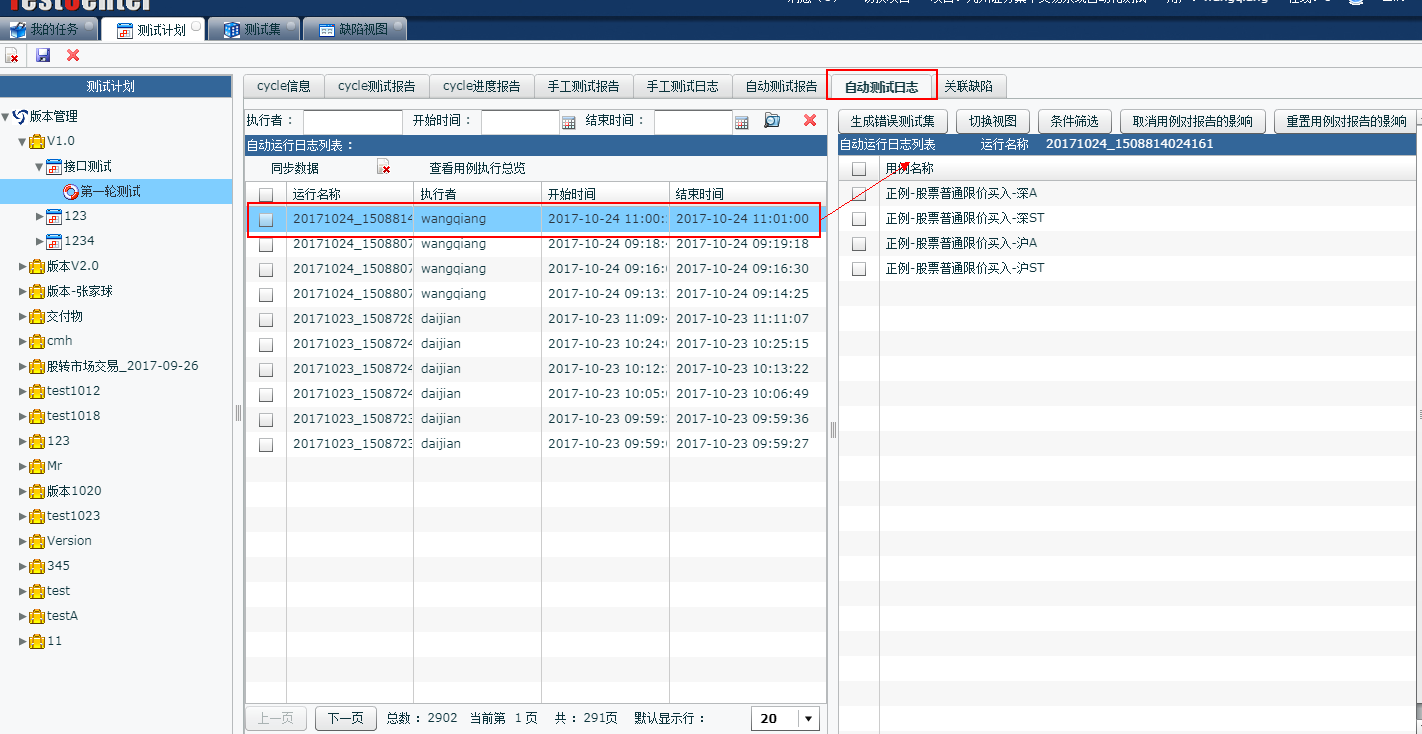The image size is (1422, 734).
Task: Click the delete log icon beside 同步数据
Action: click(x=384, y=168)
